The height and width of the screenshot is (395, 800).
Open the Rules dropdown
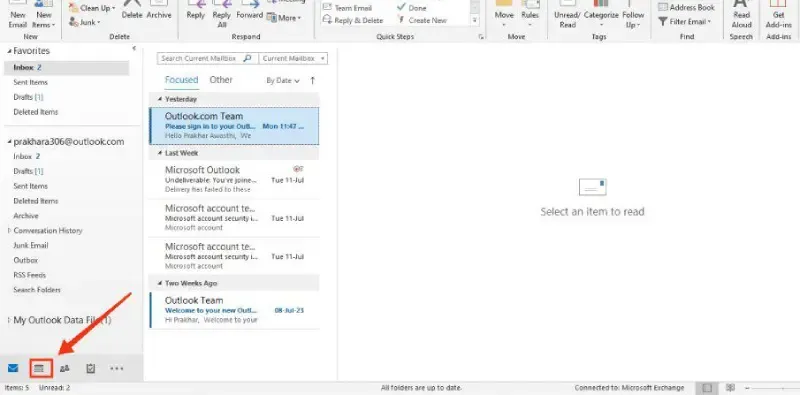pyautogui.click(x=530, y=15)
